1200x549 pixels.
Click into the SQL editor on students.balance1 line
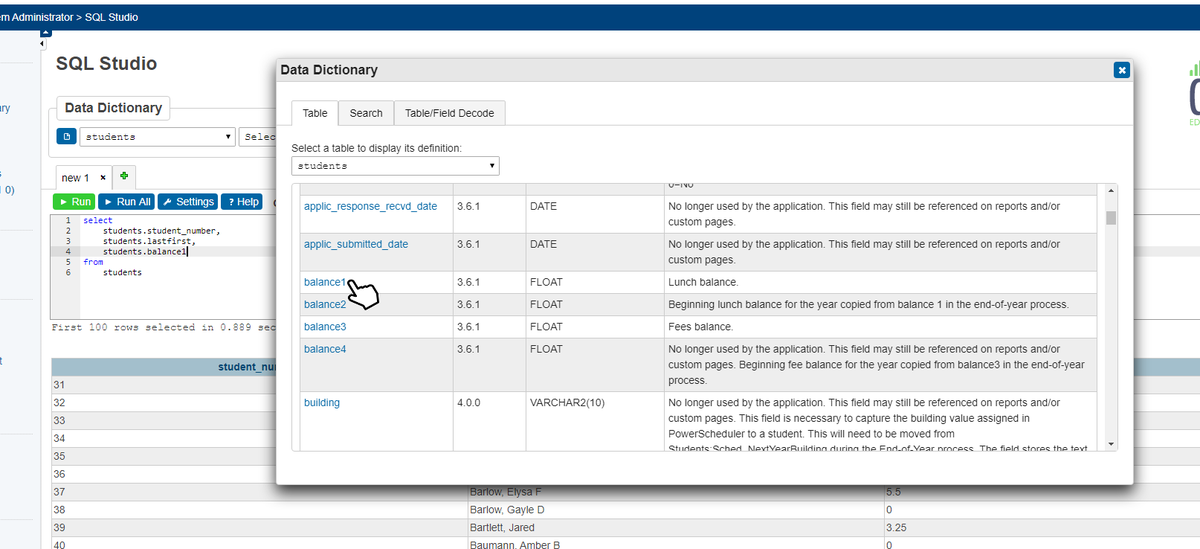(x=145, y=251)
